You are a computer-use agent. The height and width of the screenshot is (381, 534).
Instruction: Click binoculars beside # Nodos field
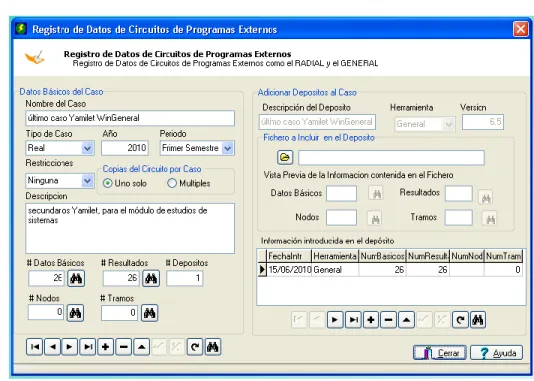[75, 313]
